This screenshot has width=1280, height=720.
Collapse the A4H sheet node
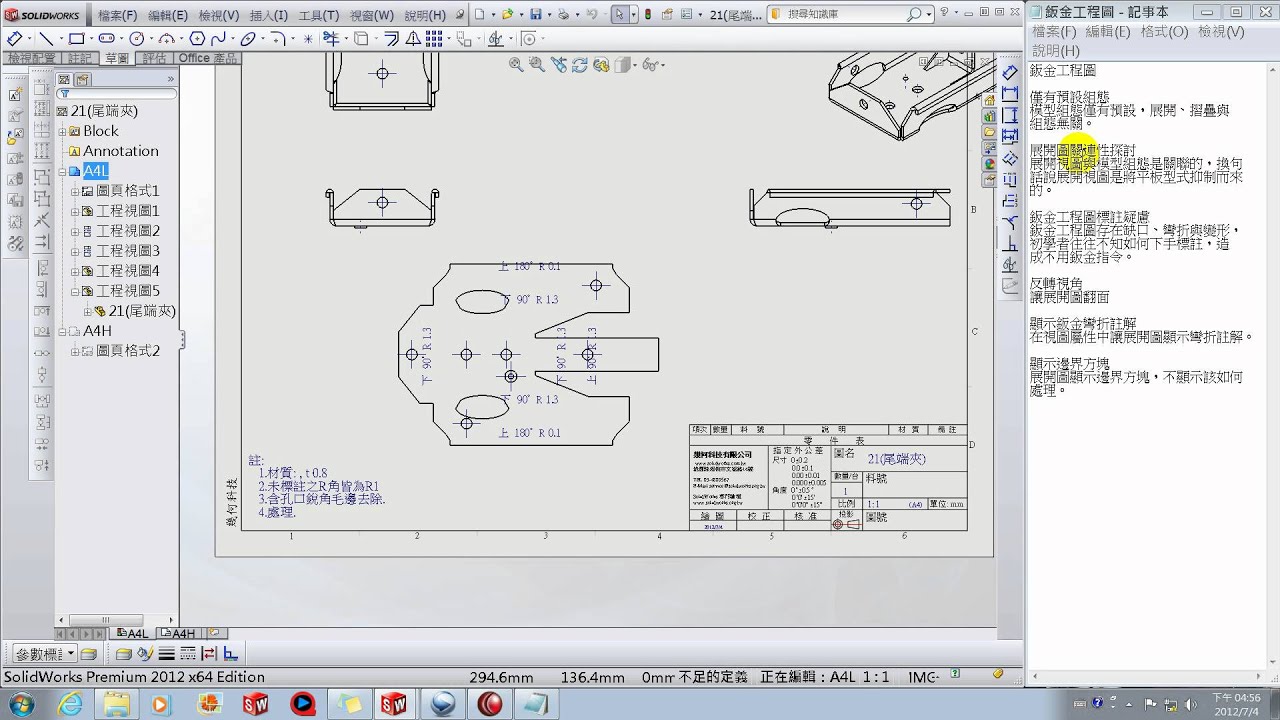tap(62, 331)
